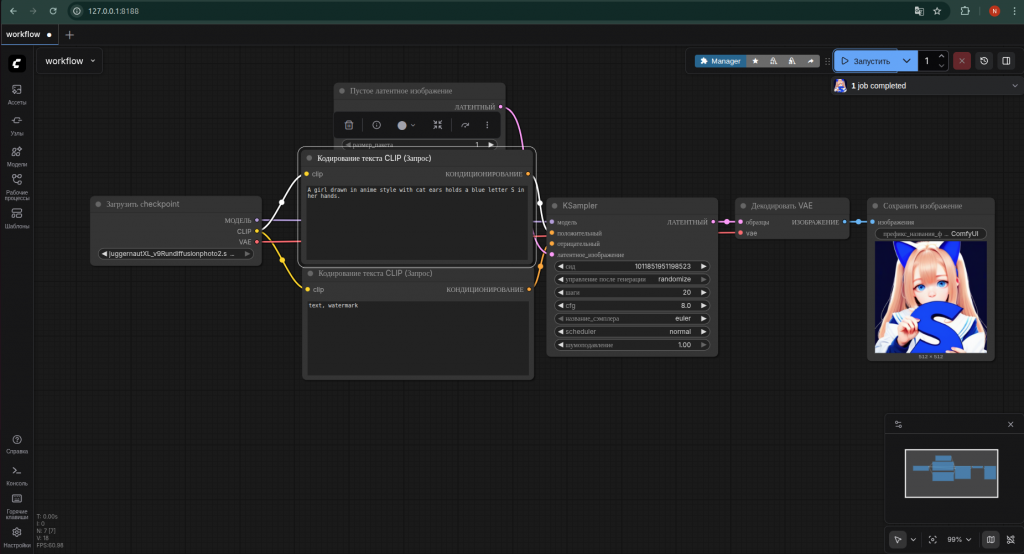Open the node color picker dropdown
1024x554 pixels.
click(406, 125)
